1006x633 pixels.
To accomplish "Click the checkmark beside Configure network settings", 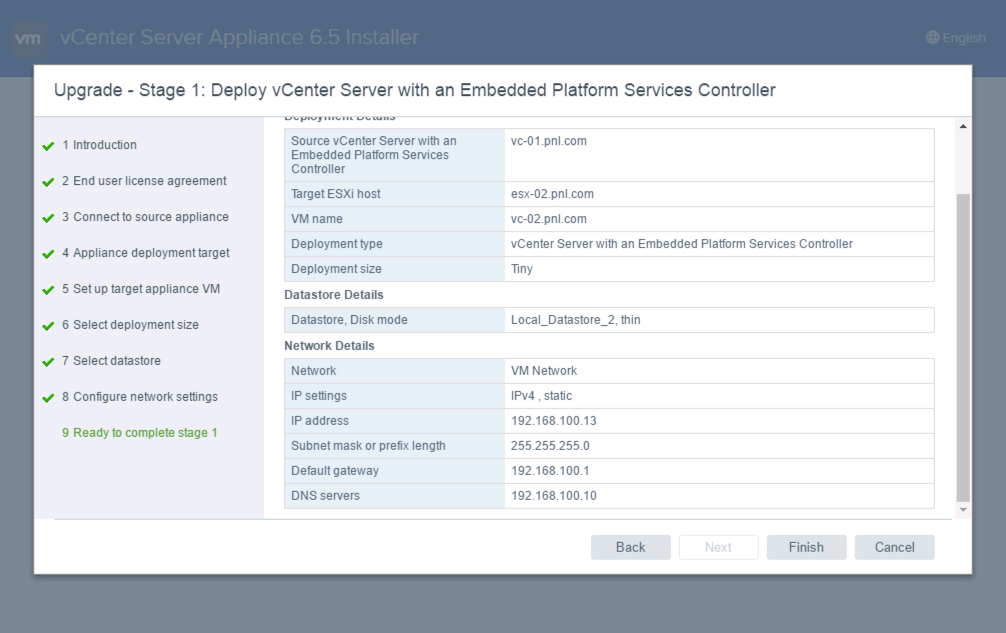I will coord(48,398).
